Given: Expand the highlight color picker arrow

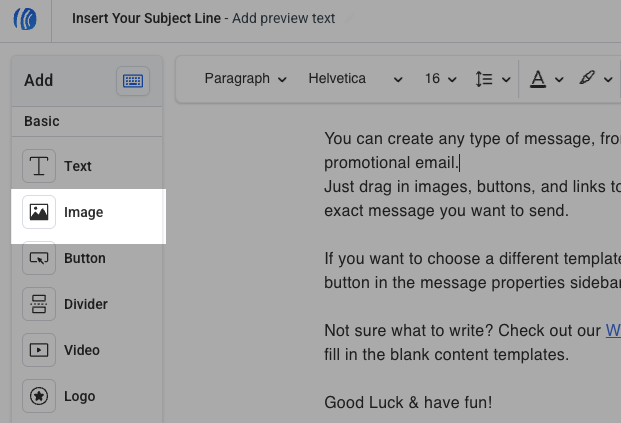Looking at the screenshot, I should (x=610, y=79).
